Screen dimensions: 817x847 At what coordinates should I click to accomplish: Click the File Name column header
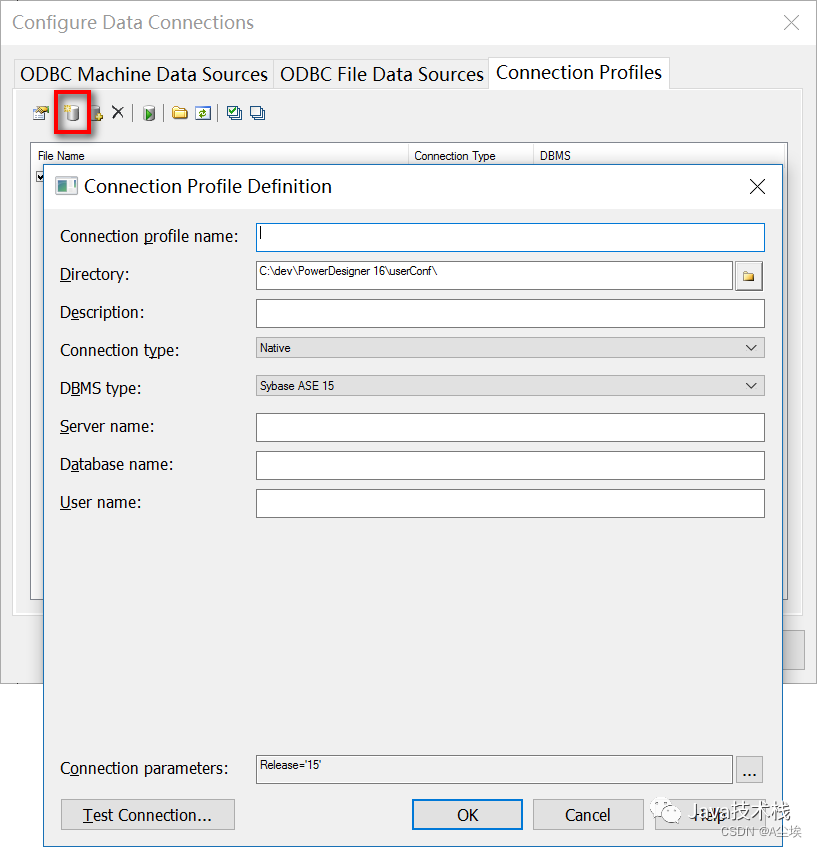(219, 156)
